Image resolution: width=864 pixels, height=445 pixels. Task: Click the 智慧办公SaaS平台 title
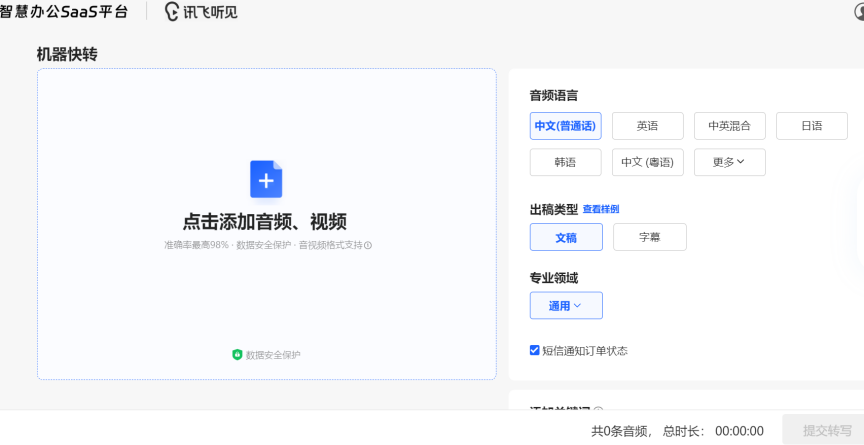pyautogui.click(x=63, y=12)
